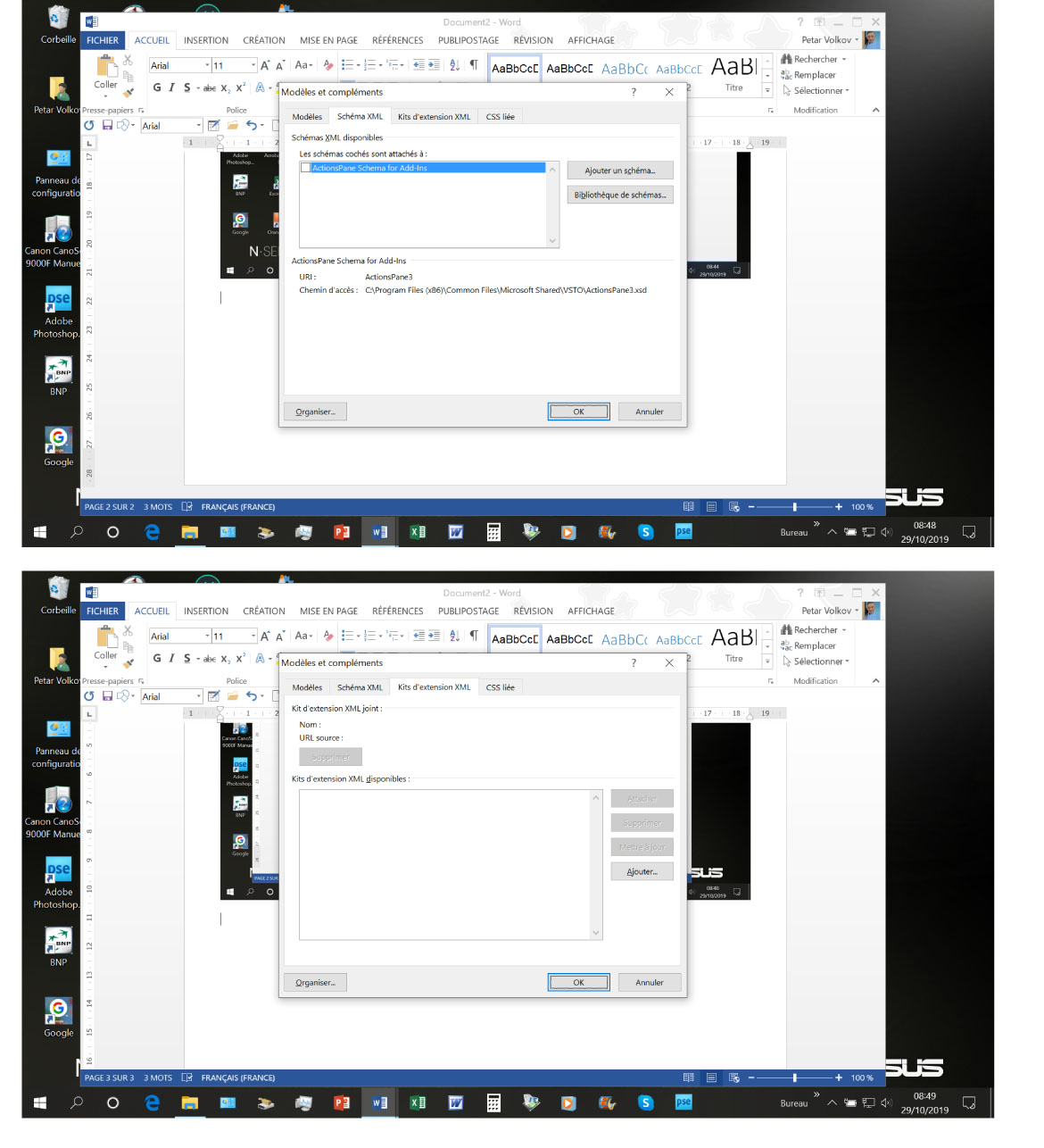Screen dimensions: 1044x1148
Task: Select Titre style thumbnail, PAGE 2 SUR 2 window
Action: (x=734, y=75)
